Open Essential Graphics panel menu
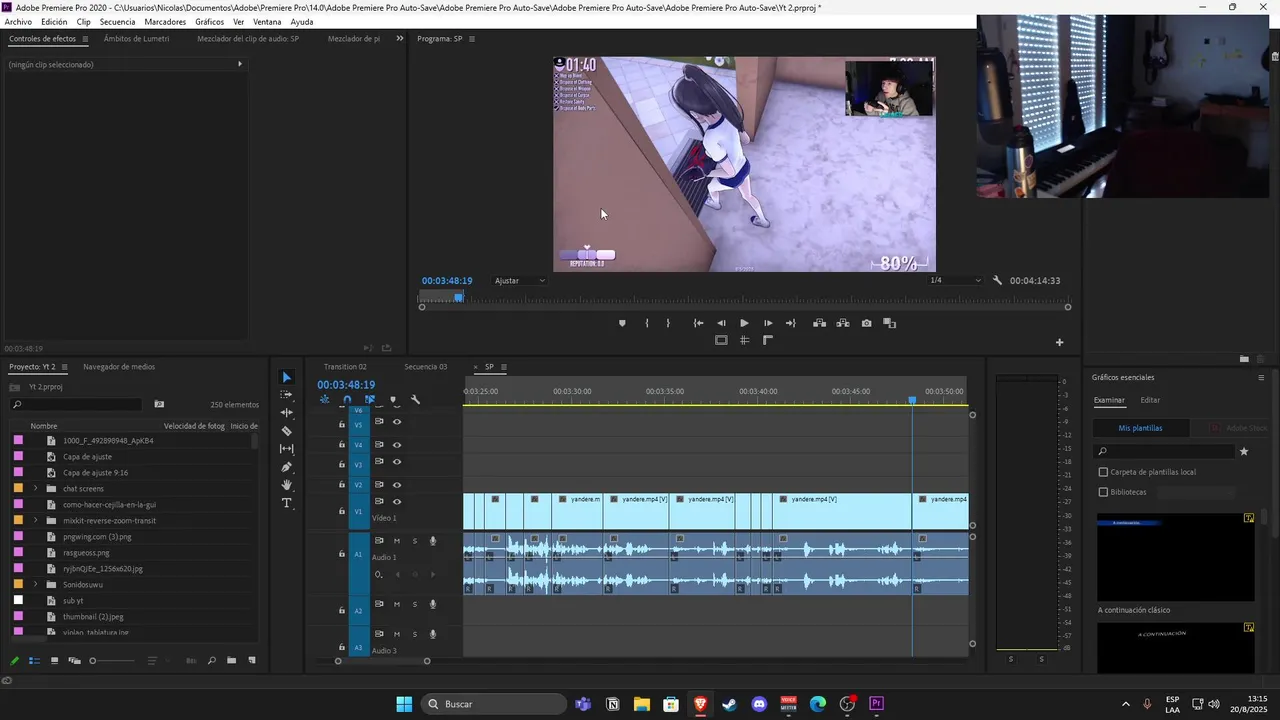The image size is (1280, 720). 1261,378
